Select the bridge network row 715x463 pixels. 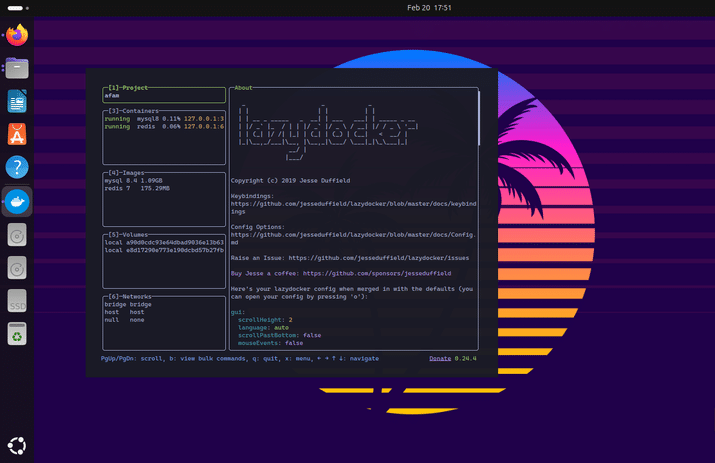point(164,304)
